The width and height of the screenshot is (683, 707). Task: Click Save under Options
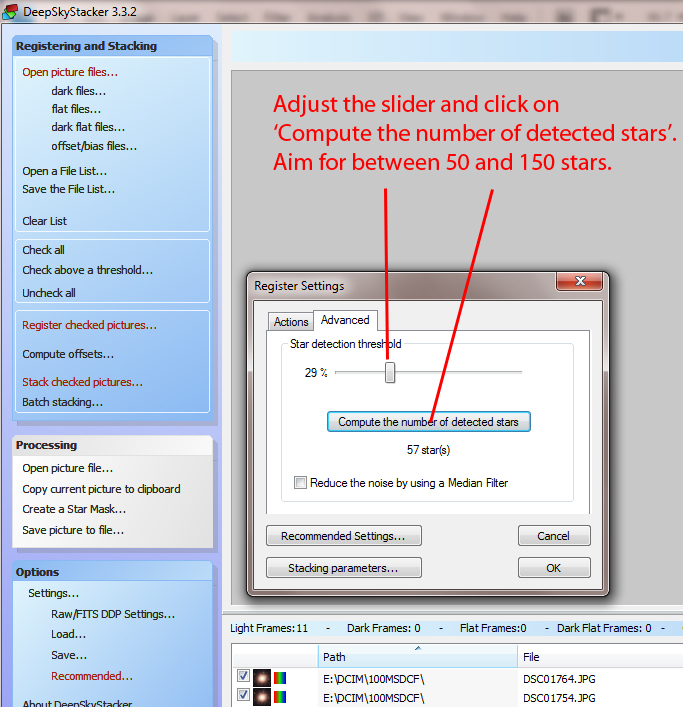click(x=69, y=655)
